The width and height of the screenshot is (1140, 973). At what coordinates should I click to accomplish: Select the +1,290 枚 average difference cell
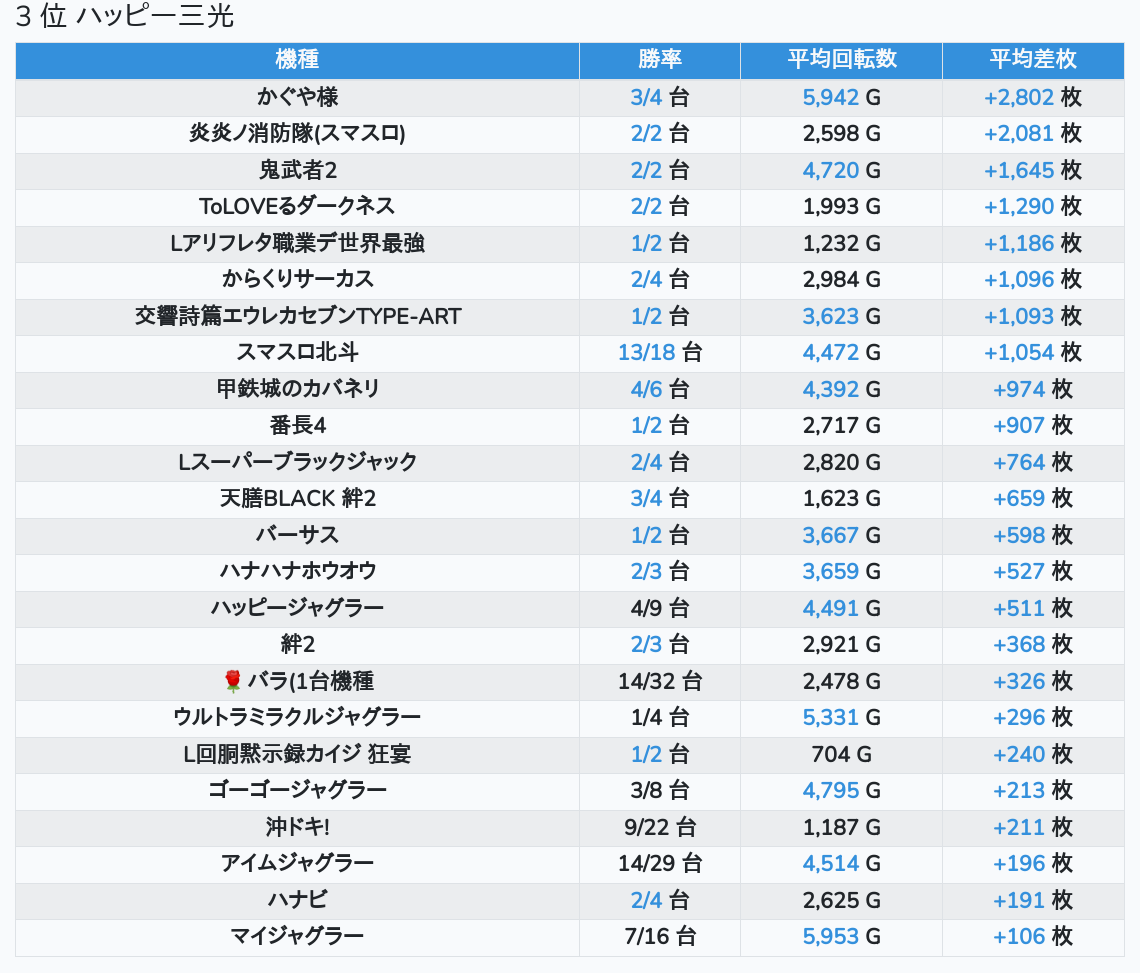tap(1033, 207)
